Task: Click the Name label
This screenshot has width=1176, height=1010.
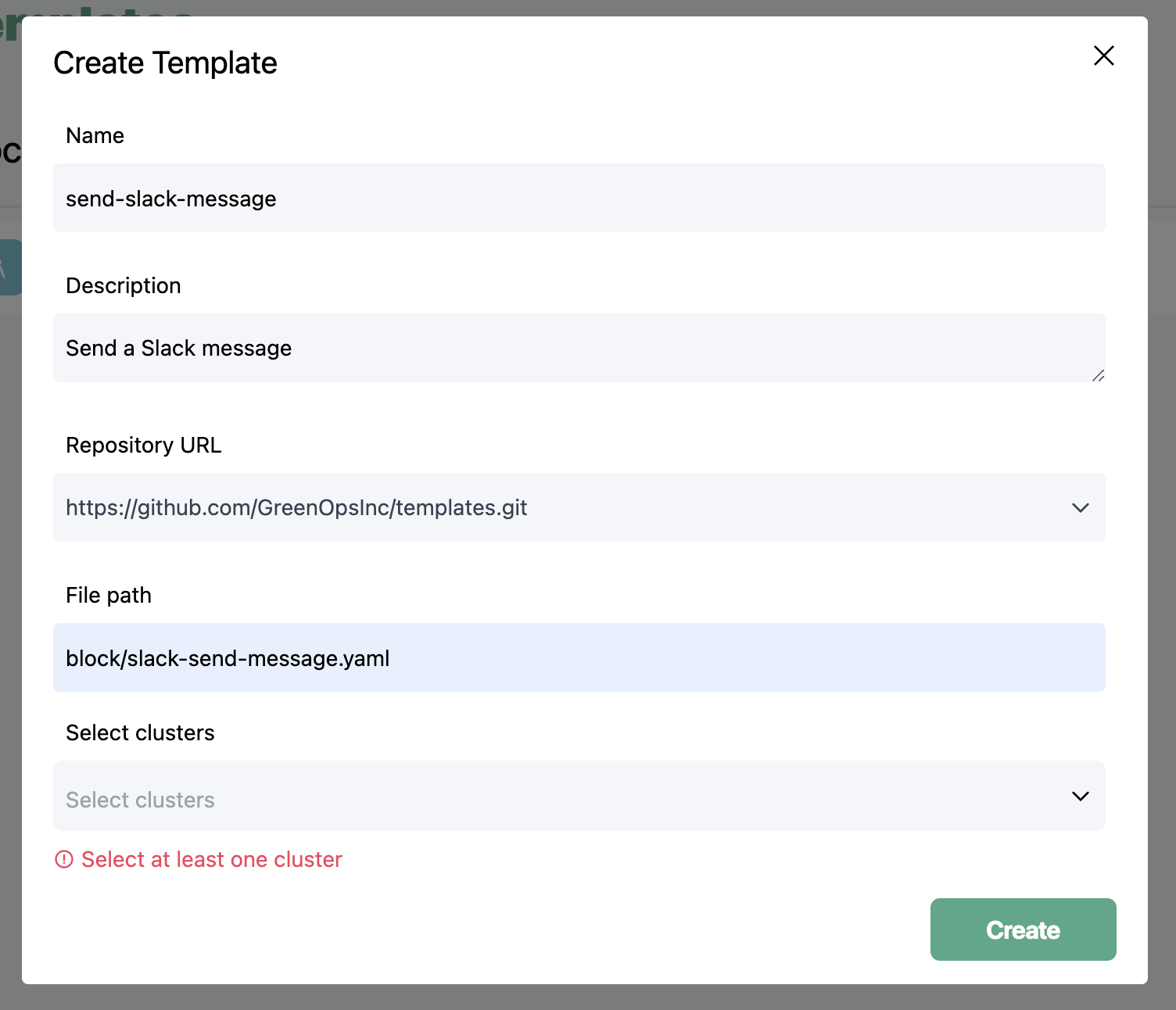Action: pos(95,135)
